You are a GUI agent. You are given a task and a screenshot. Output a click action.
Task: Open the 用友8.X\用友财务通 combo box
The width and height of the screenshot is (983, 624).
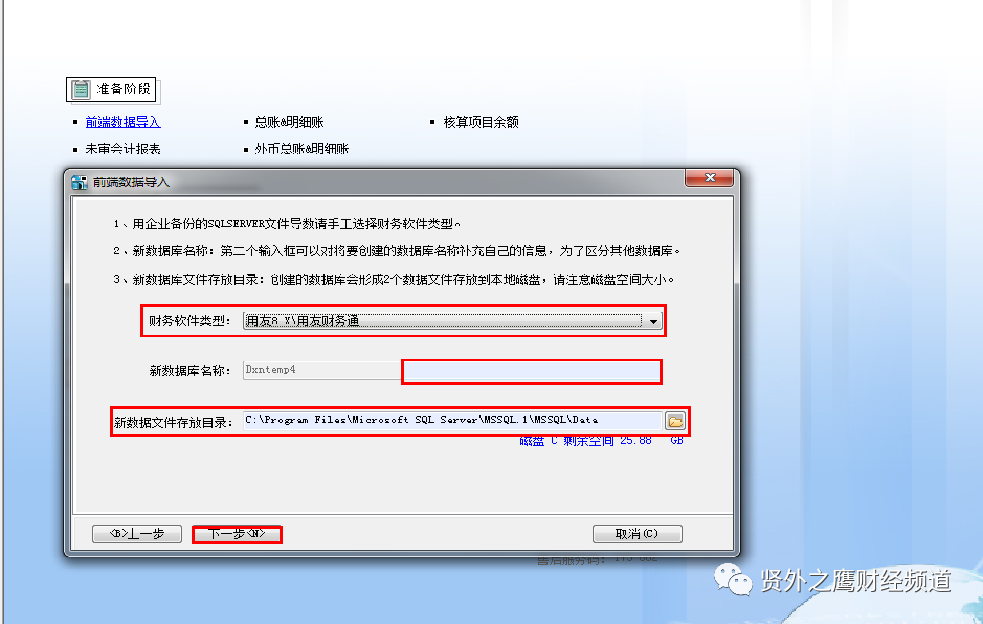(452, 321)
